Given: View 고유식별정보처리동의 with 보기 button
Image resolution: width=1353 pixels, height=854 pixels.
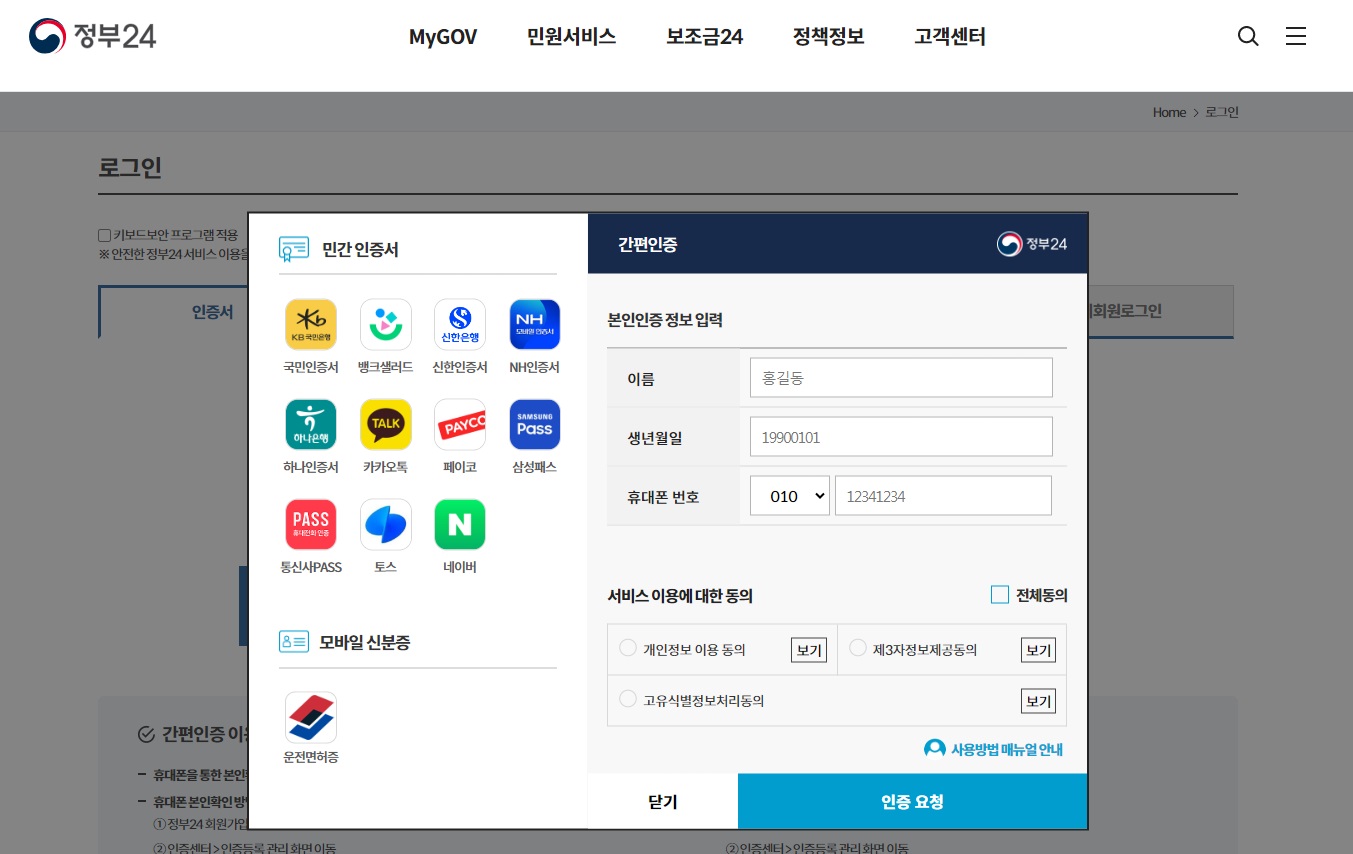Looking at the screenshot, I should 1038,701.
